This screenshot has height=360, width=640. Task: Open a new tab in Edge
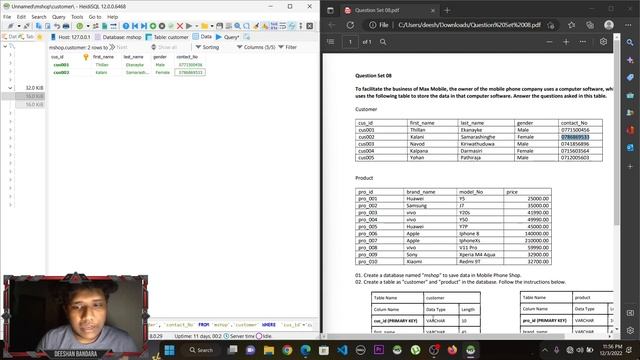pyautogui.click(x=447, y=10)
